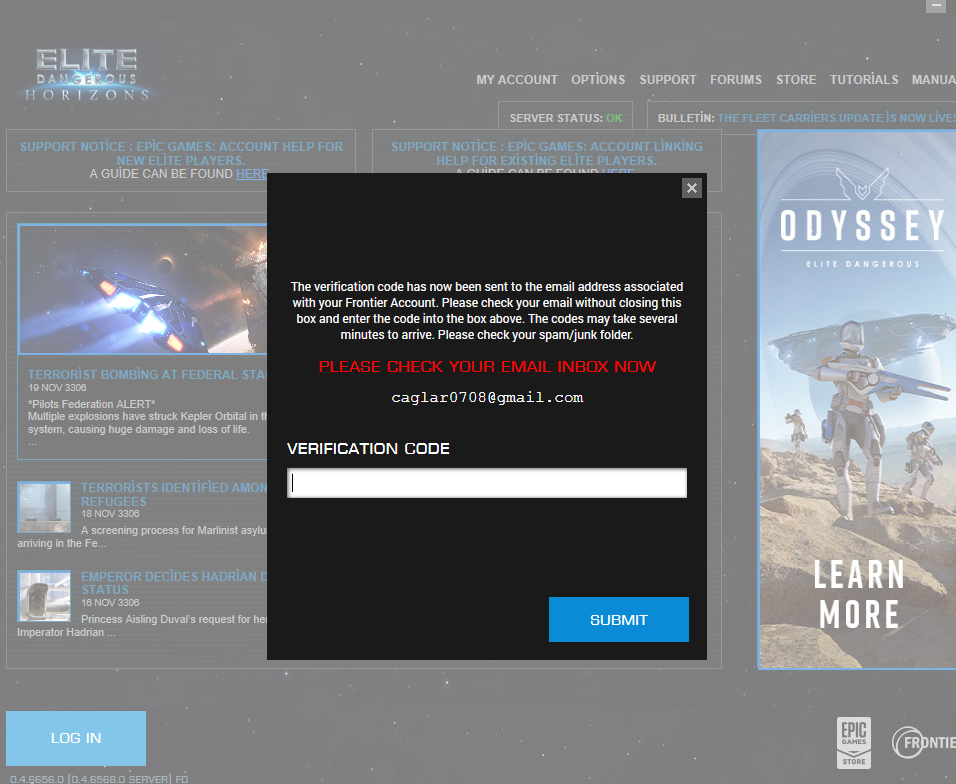Click the Server Status OK indicator
Screen dimensions: 956x784
point(566,118)
